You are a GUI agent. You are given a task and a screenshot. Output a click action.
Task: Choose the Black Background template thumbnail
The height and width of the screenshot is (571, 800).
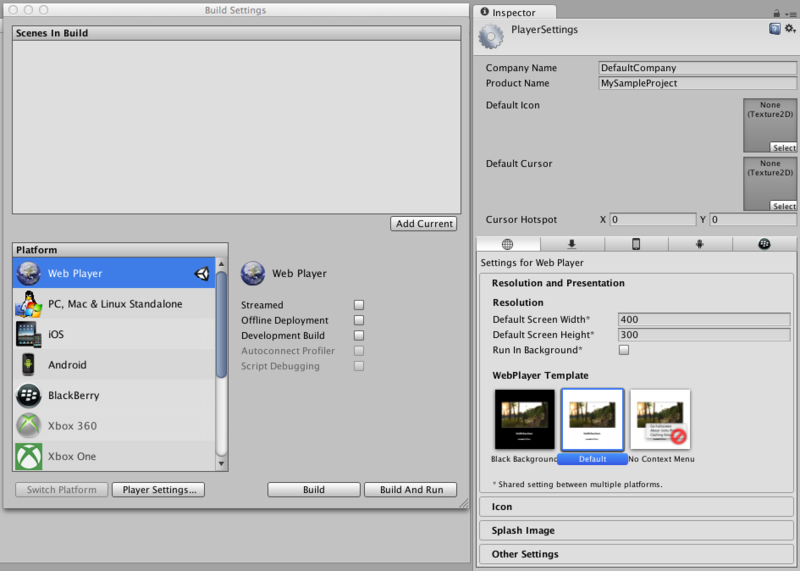coord(524,419)
